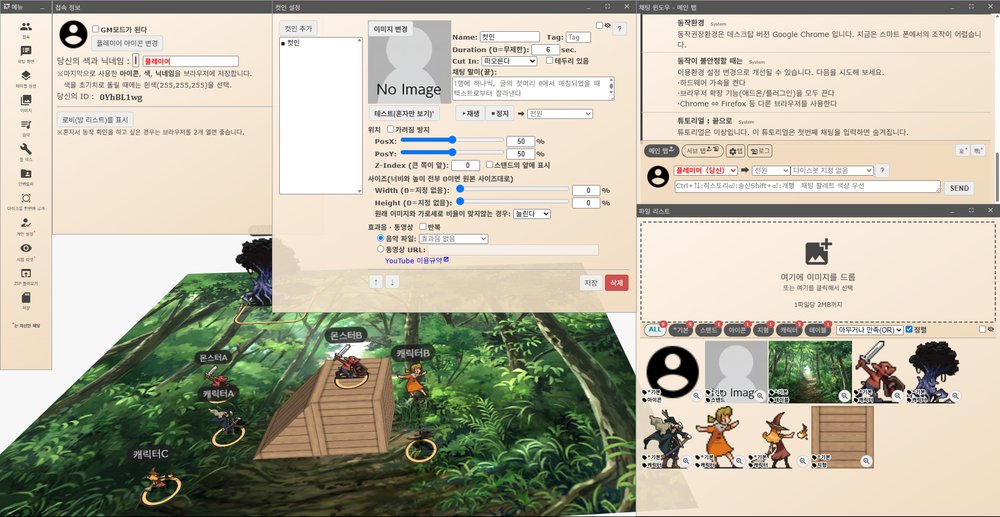Open the sound effect (효과음 없음) dropdown
The width and height of the screenshot is (1000, 517).
(453, 238)
